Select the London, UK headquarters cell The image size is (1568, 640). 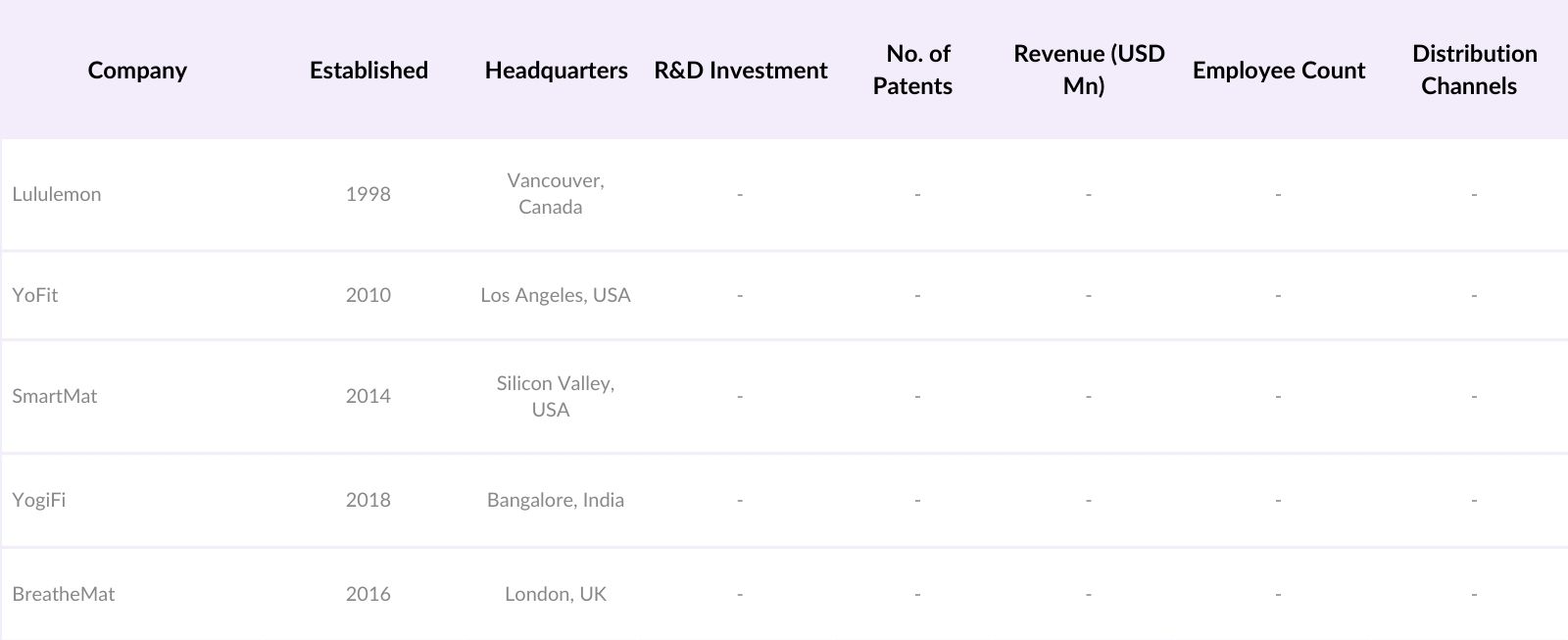click(x=556, y=594)
